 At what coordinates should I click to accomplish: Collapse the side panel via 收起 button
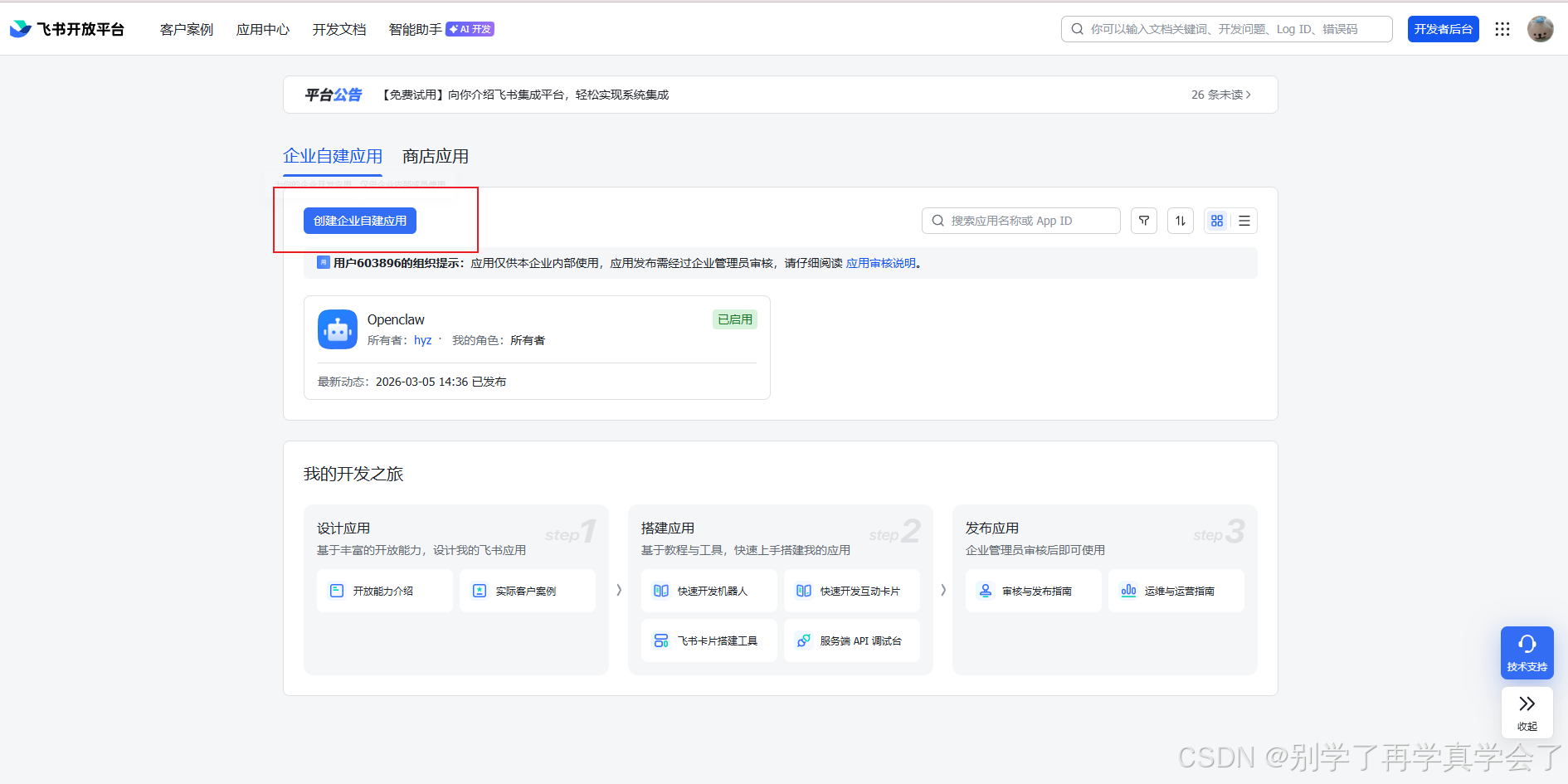coord(1527,712)
